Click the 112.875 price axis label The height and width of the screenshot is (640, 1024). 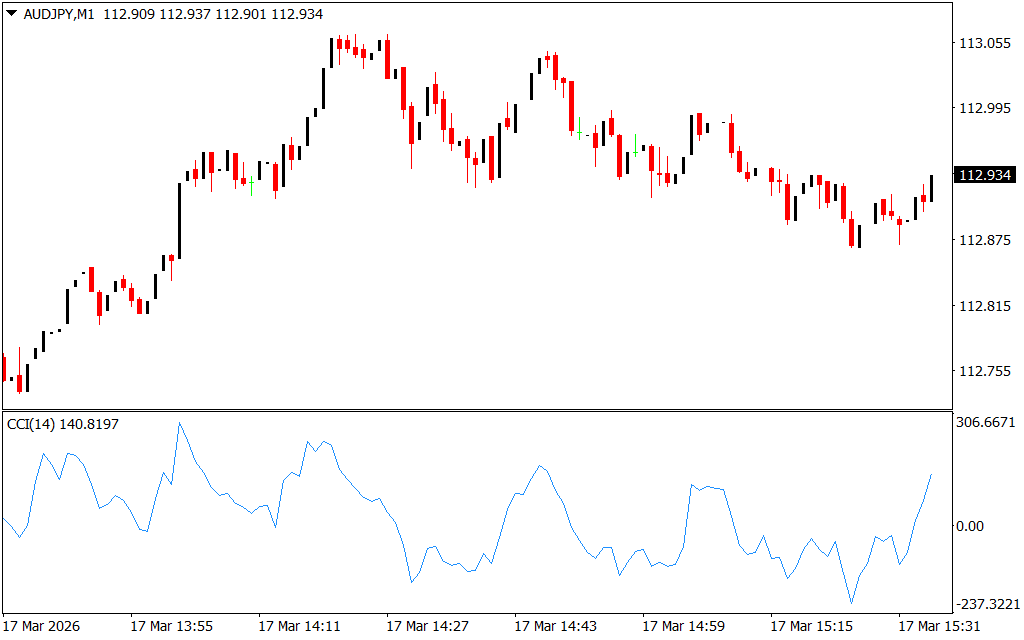[x=984, y=240]
